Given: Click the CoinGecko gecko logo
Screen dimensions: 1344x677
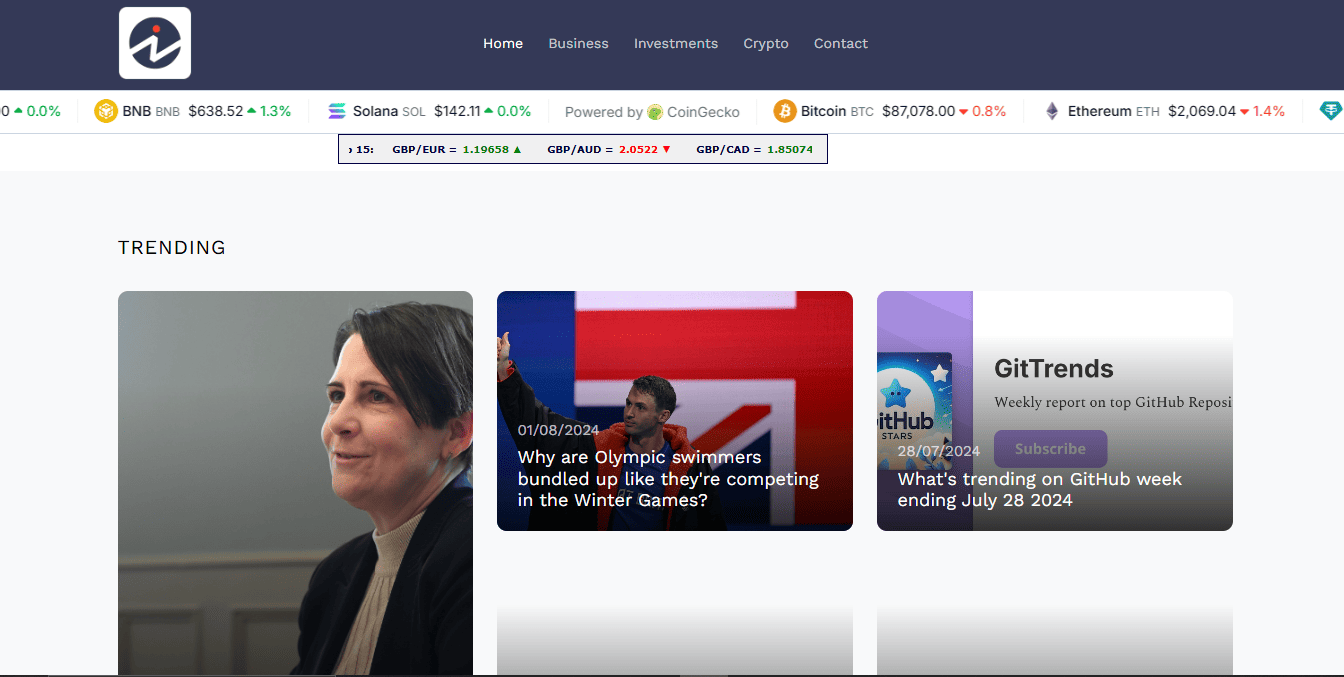Looking at the screenshot, I should (x=655, y=112).
